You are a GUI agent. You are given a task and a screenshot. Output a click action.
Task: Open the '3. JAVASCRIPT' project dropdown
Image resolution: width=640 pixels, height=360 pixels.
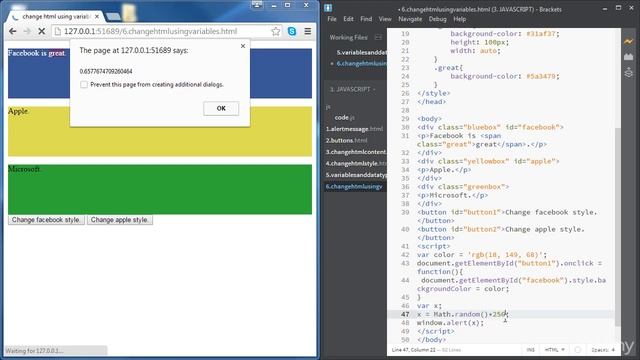point(352,89)
